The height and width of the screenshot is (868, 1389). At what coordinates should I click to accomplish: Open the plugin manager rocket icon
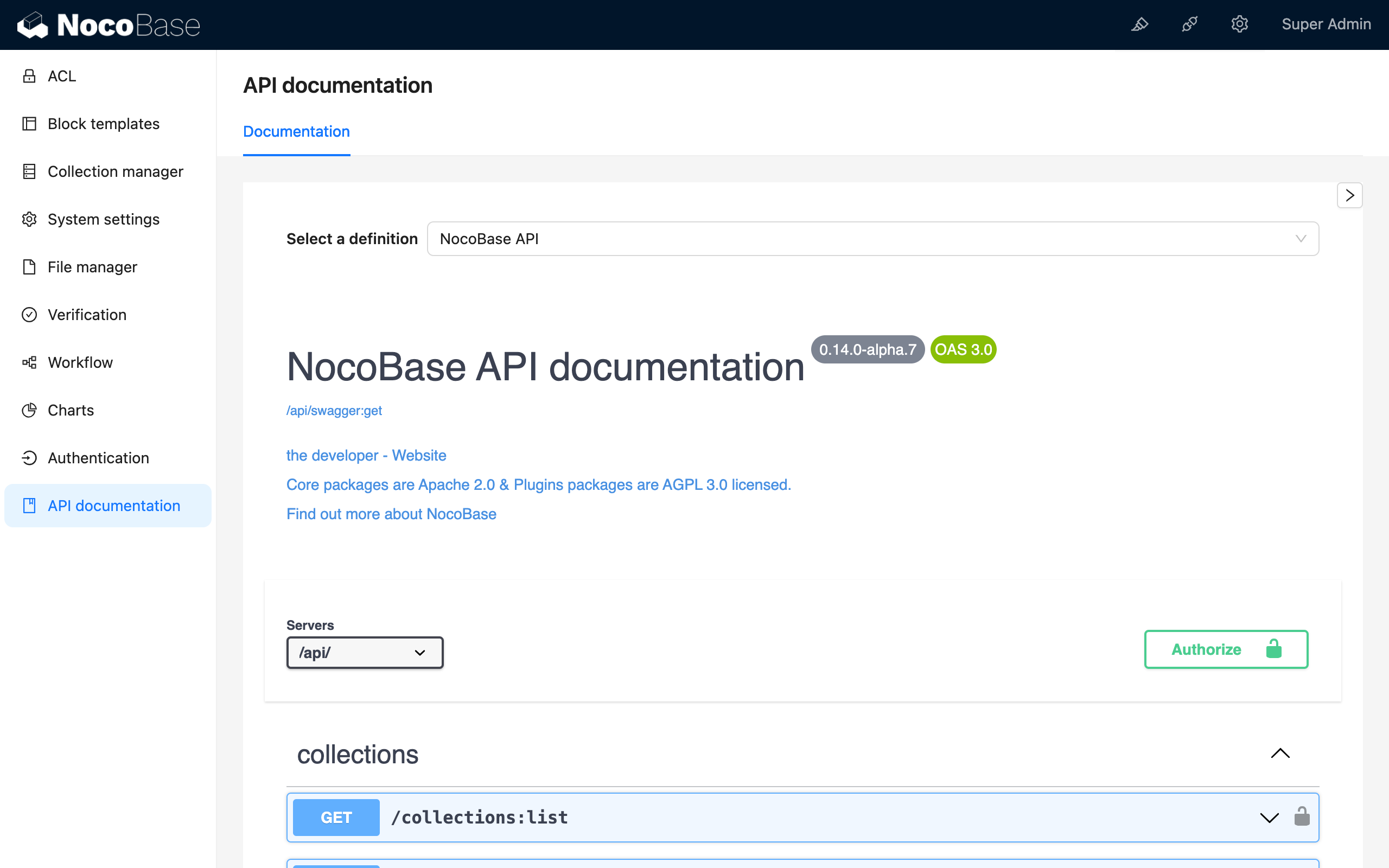tap(1190, 24)
